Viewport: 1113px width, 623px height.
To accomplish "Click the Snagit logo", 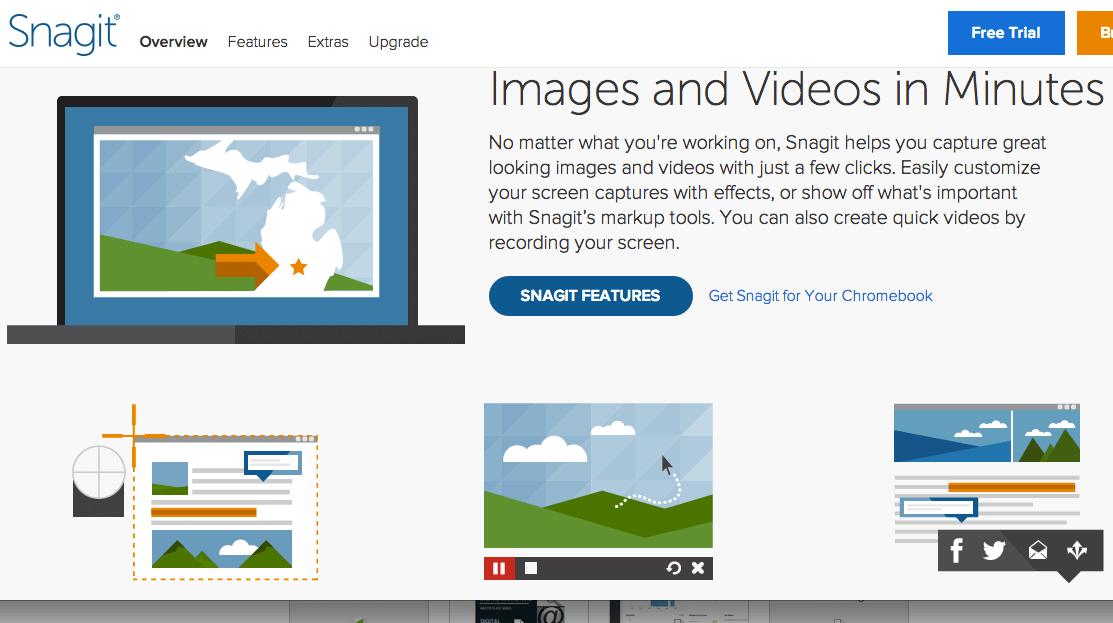I will point(64,33).
